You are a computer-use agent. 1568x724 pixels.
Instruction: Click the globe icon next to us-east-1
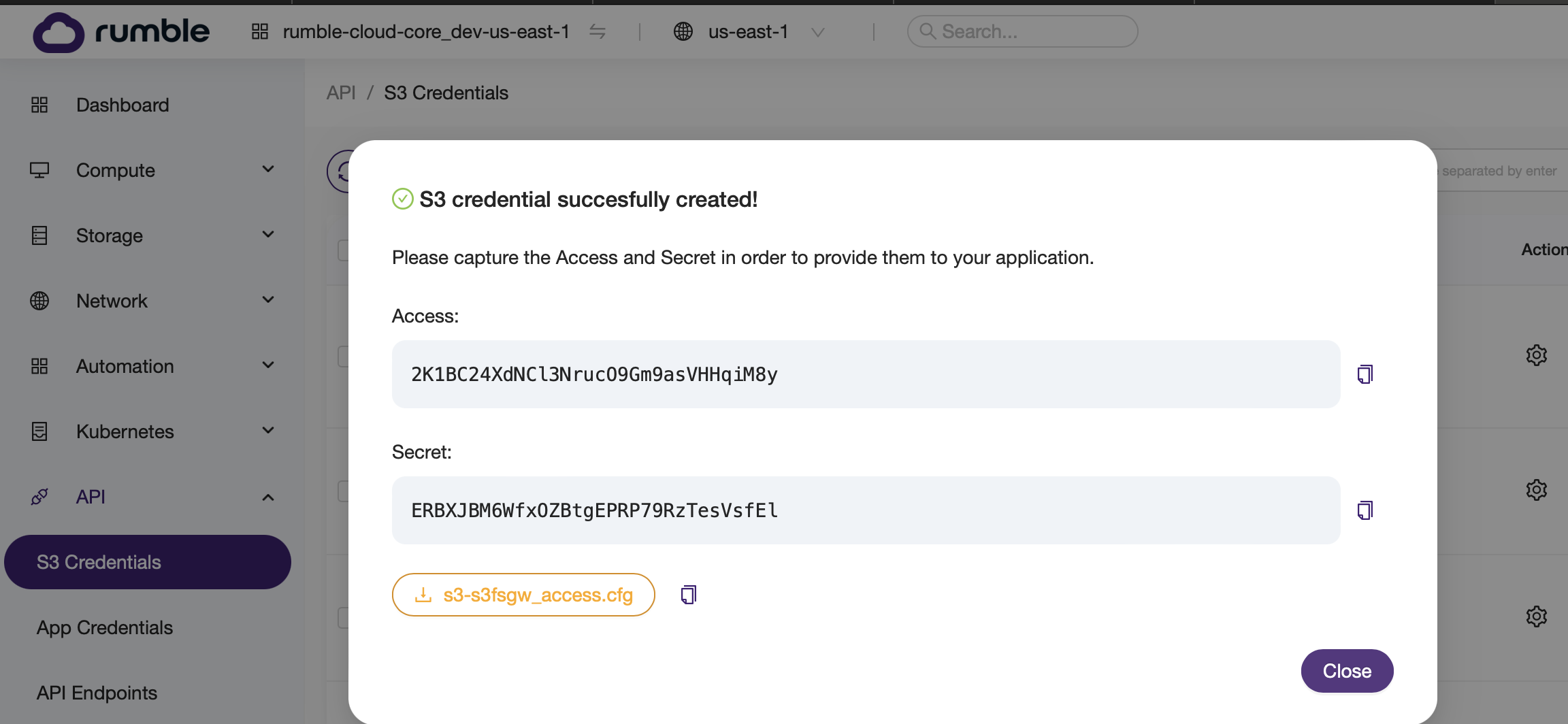pyautogui.click(x=683, y=31)
